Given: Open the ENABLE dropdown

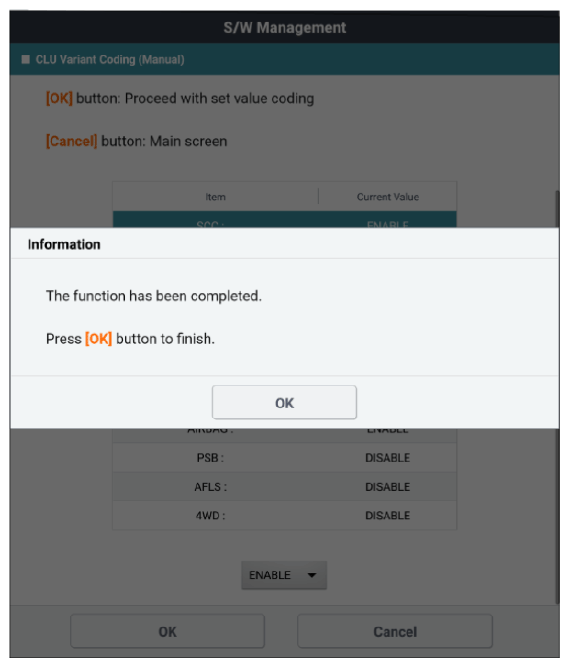Looking at the screenshot, I should [x=284, y=575].
